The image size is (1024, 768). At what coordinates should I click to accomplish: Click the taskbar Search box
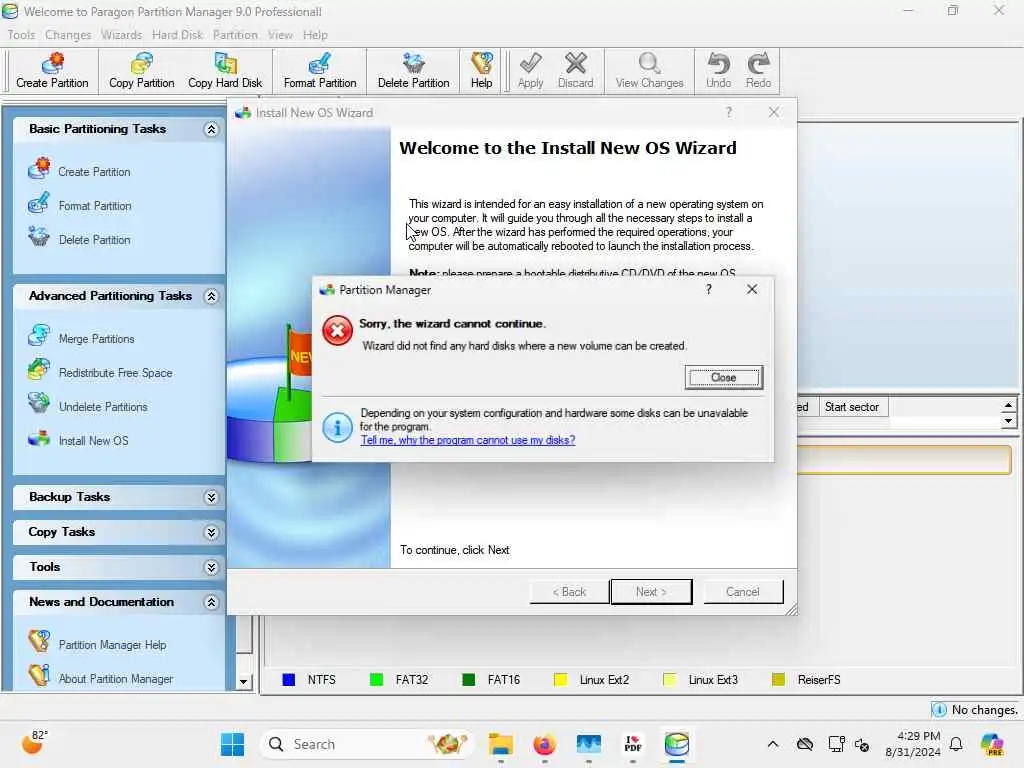point(366,744)
